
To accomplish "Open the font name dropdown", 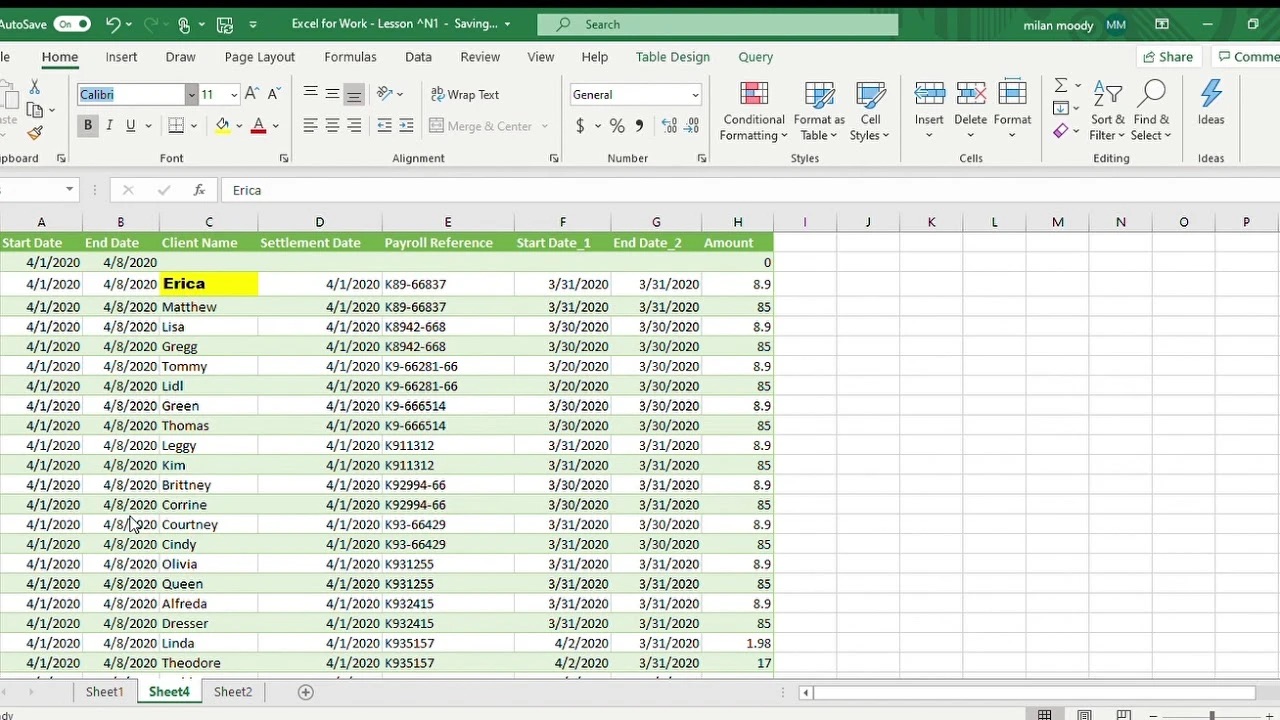I will tap(191, 94).
